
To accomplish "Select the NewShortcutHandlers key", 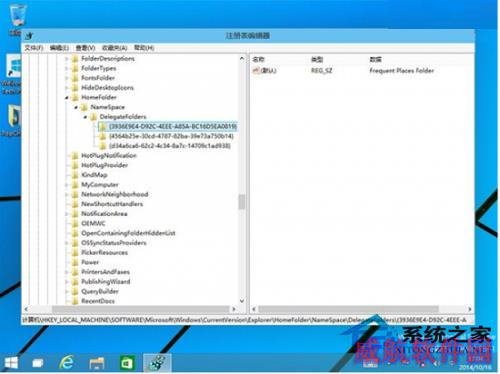I will [x=112, y=204].
